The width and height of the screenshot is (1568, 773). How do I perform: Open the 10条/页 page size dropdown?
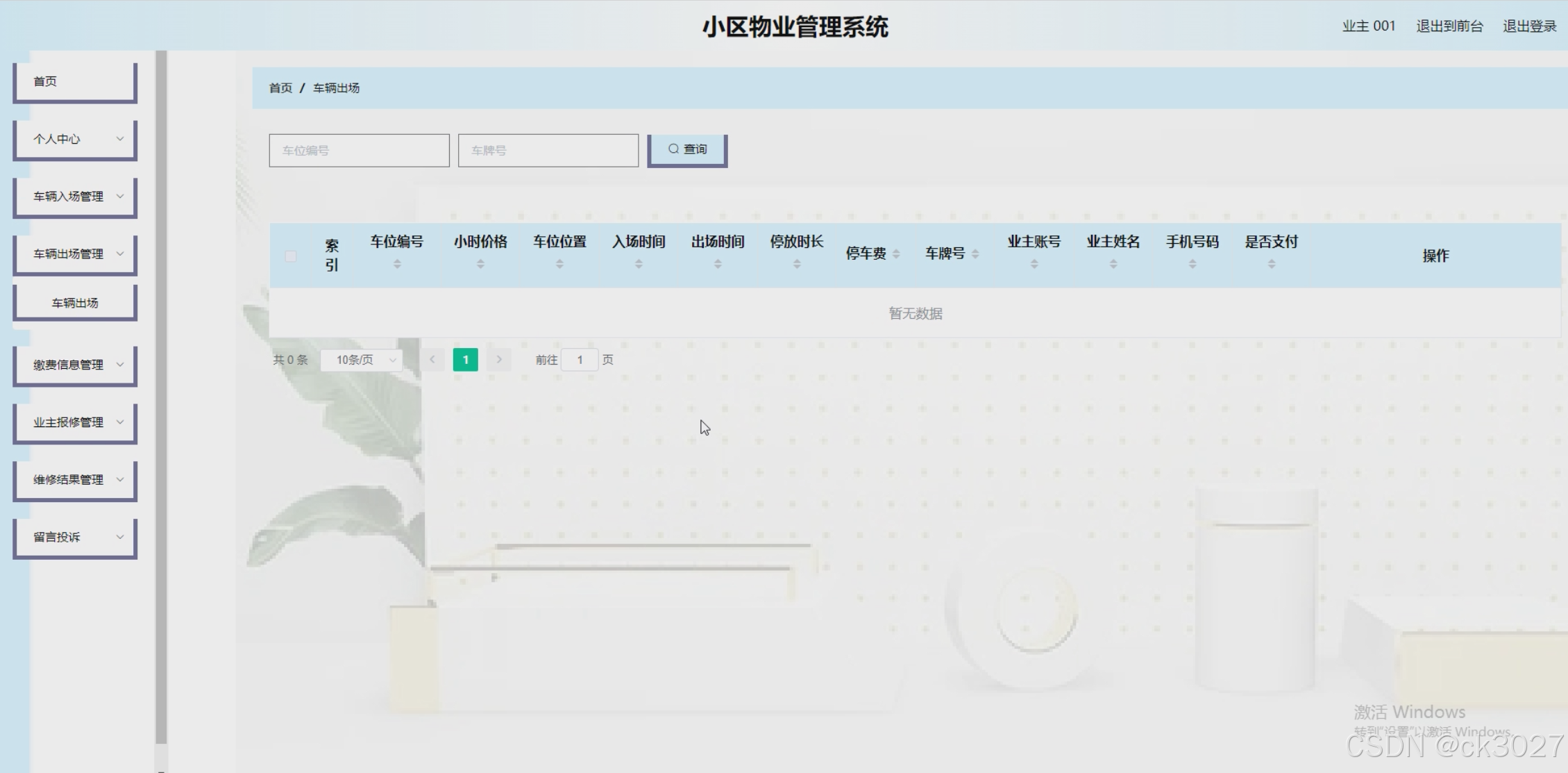362,360
